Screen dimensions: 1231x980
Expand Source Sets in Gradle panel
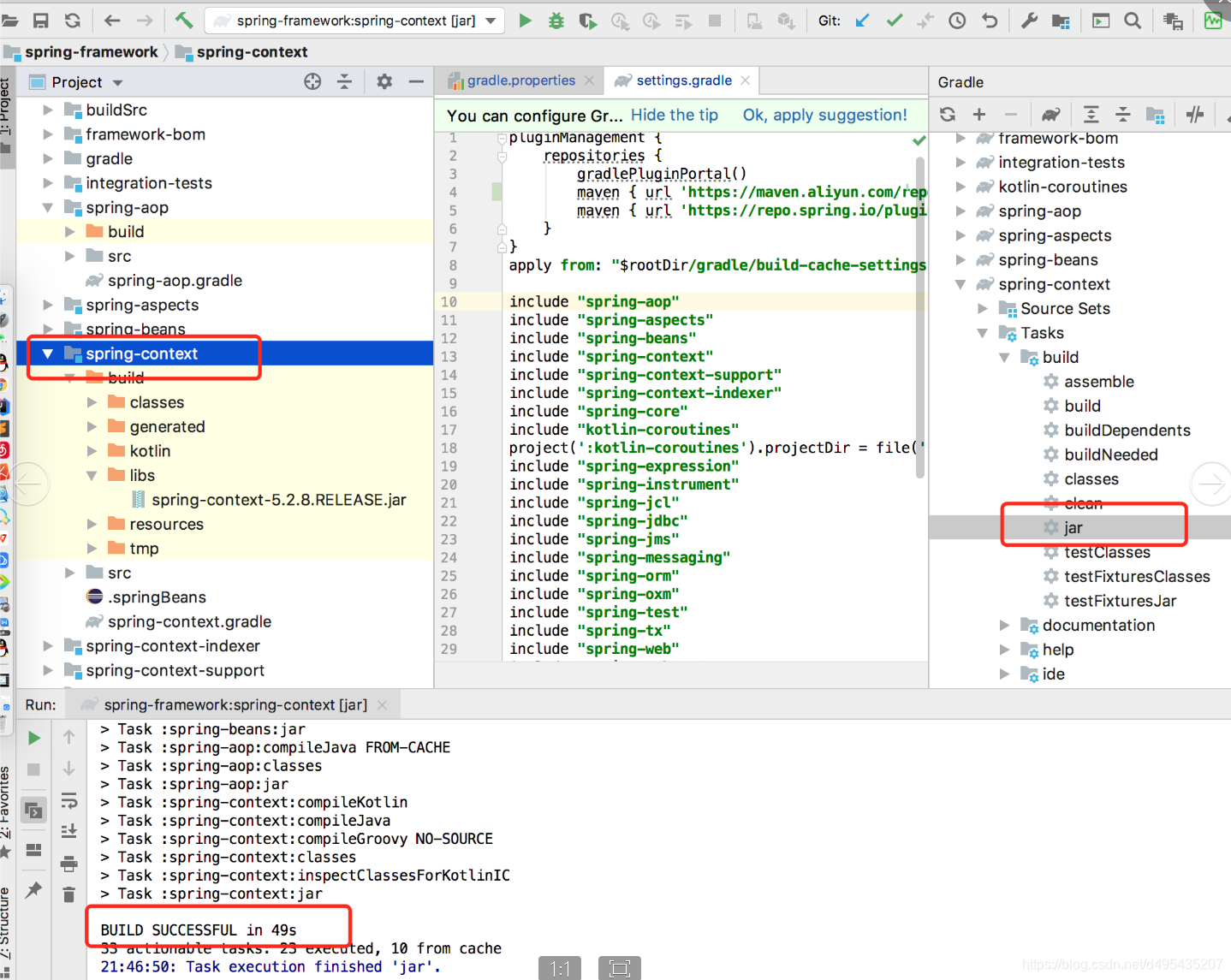pos(983,309)
